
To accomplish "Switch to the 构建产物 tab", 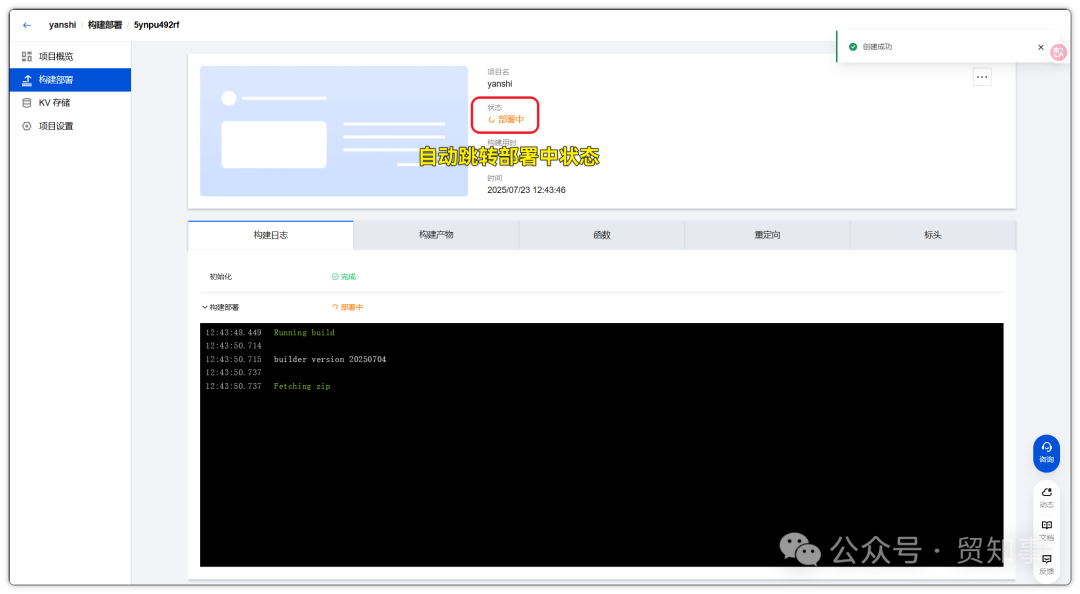I will coord(436,235).
